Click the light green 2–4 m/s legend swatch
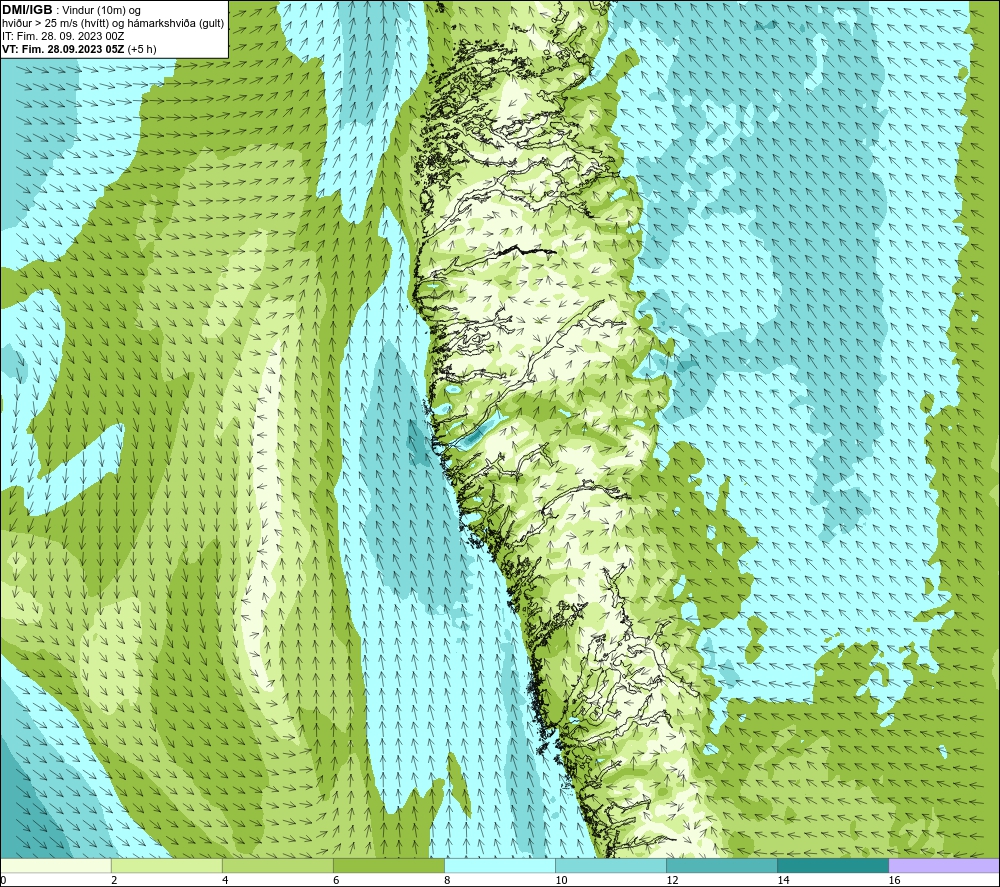This screenshot has height=887, width=1000. (167, 865)
